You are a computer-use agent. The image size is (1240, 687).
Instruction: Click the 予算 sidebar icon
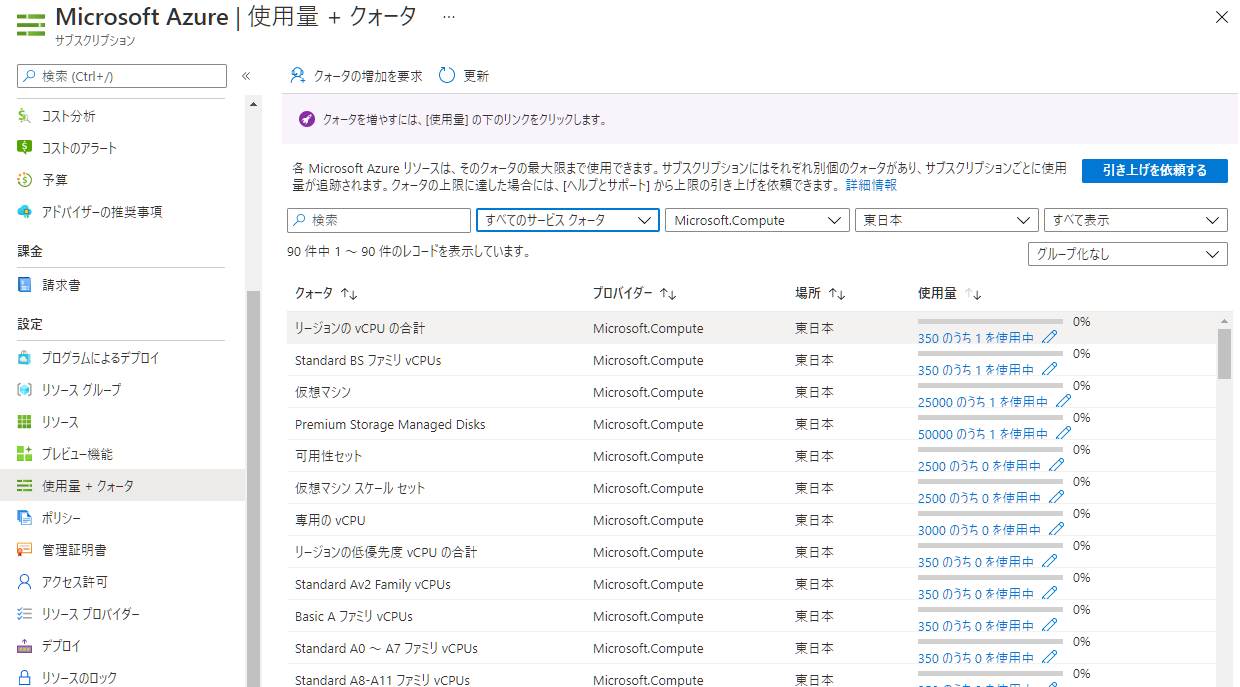(x=25, y=180)
